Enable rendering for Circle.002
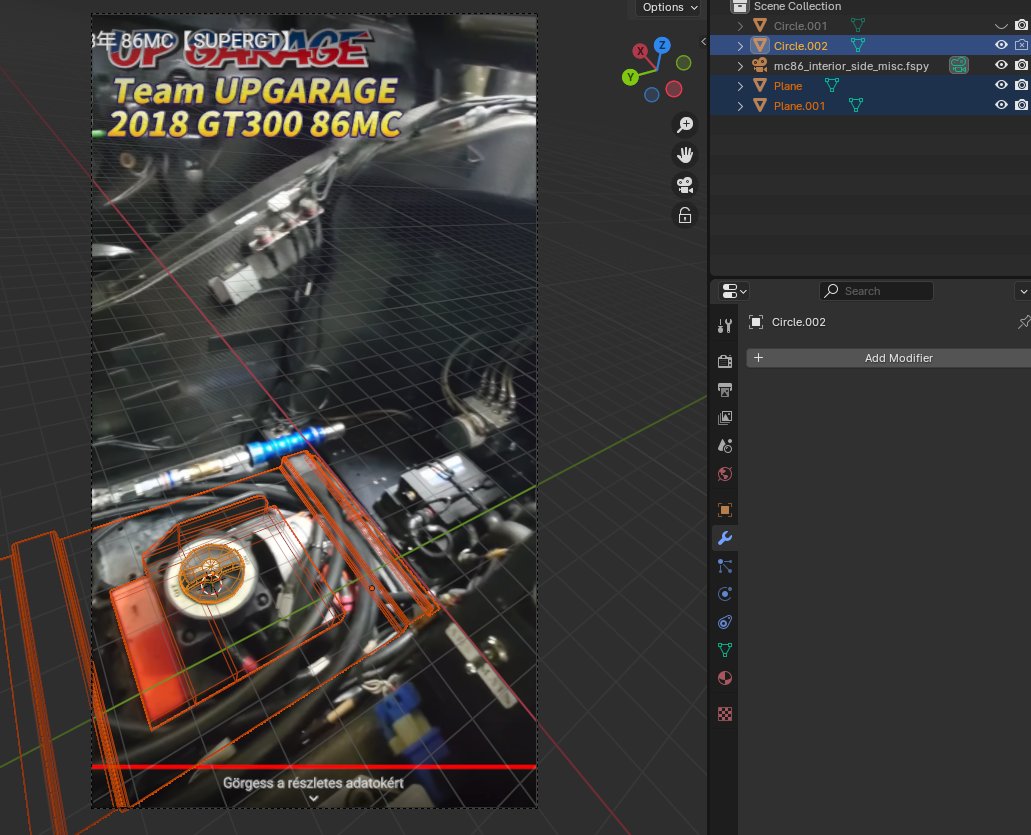This screenshot has width=1031, height=835. point(1021,45)
